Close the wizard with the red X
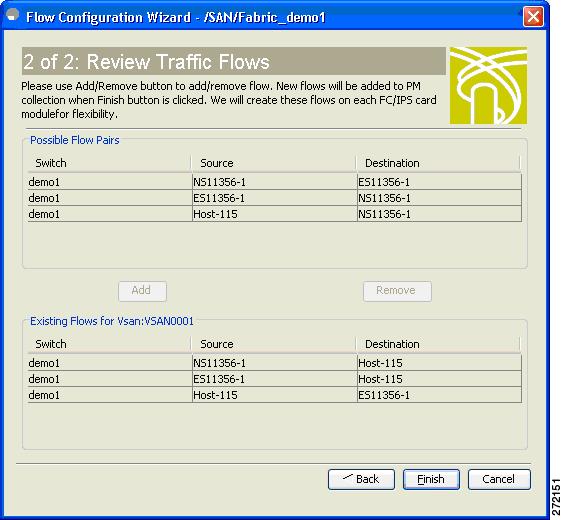Viewport: 563px width, 520px height. tap(533, 17)
